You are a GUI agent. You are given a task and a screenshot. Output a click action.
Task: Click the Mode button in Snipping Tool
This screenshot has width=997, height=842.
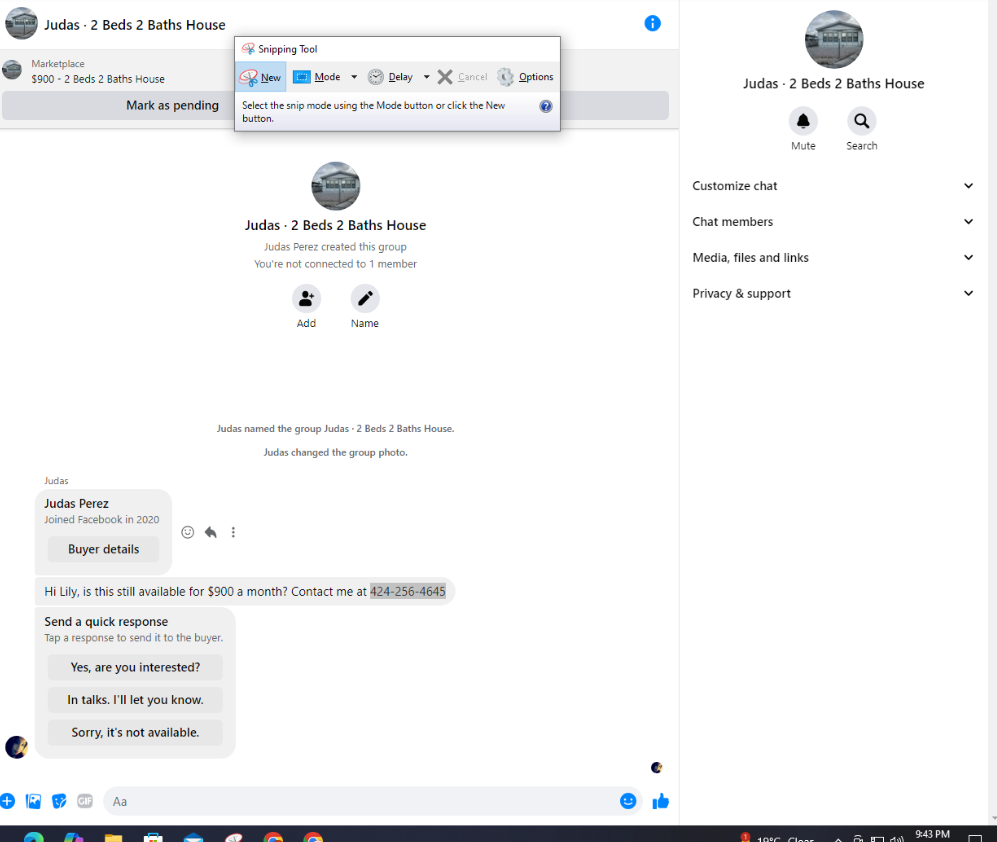click(x=317, y=77)
